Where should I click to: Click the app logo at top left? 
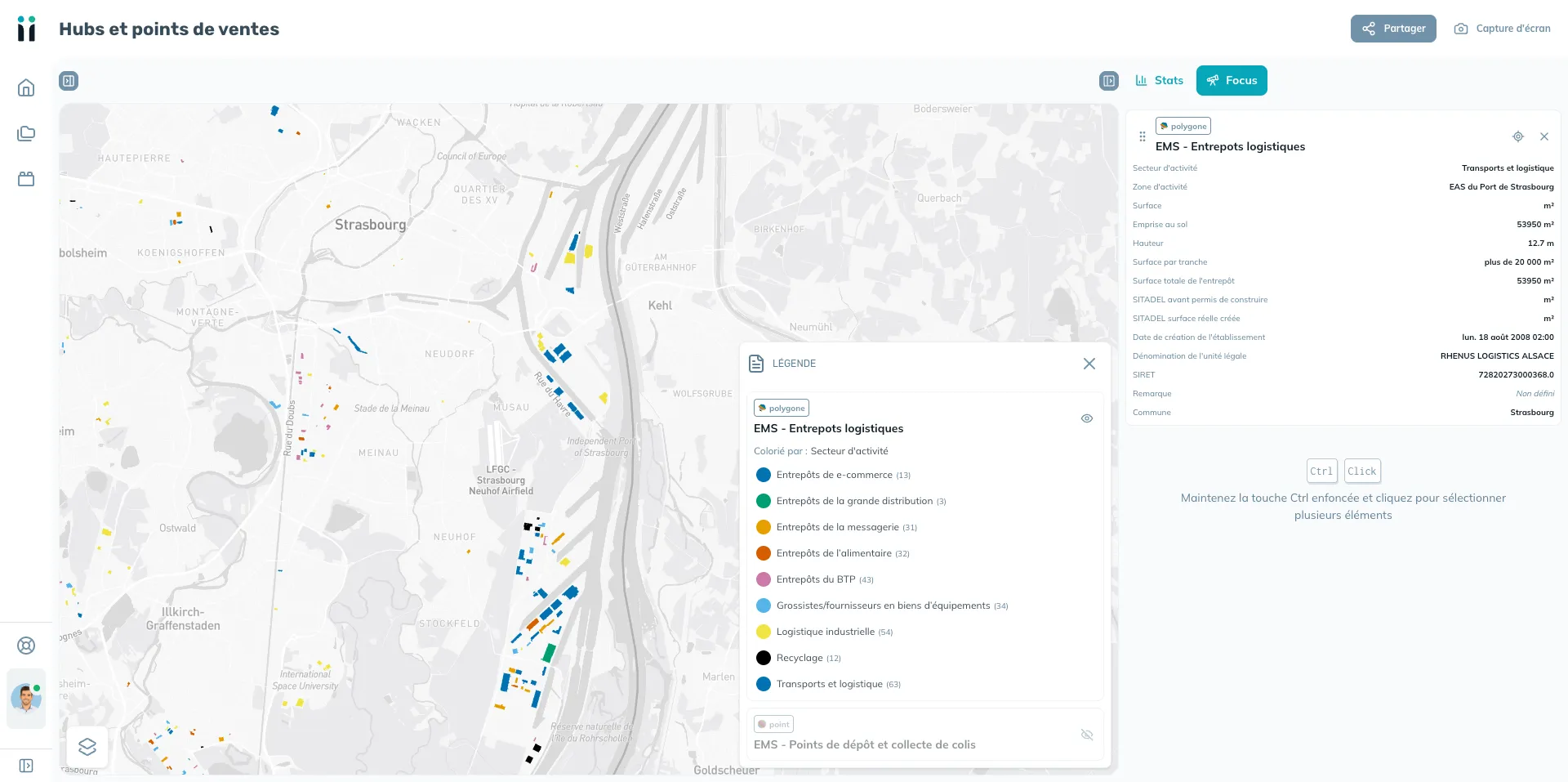click(26, 29)
